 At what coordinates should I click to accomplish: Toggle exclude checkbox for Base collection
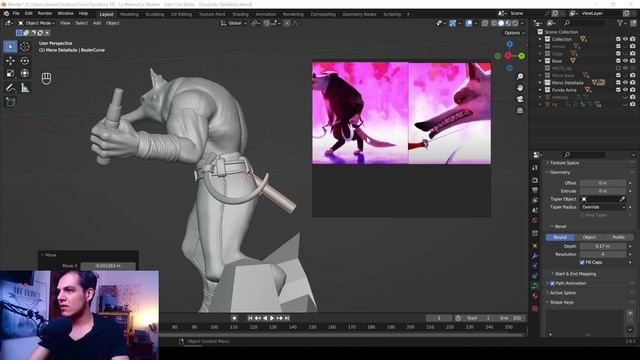(x=618, y=61)
